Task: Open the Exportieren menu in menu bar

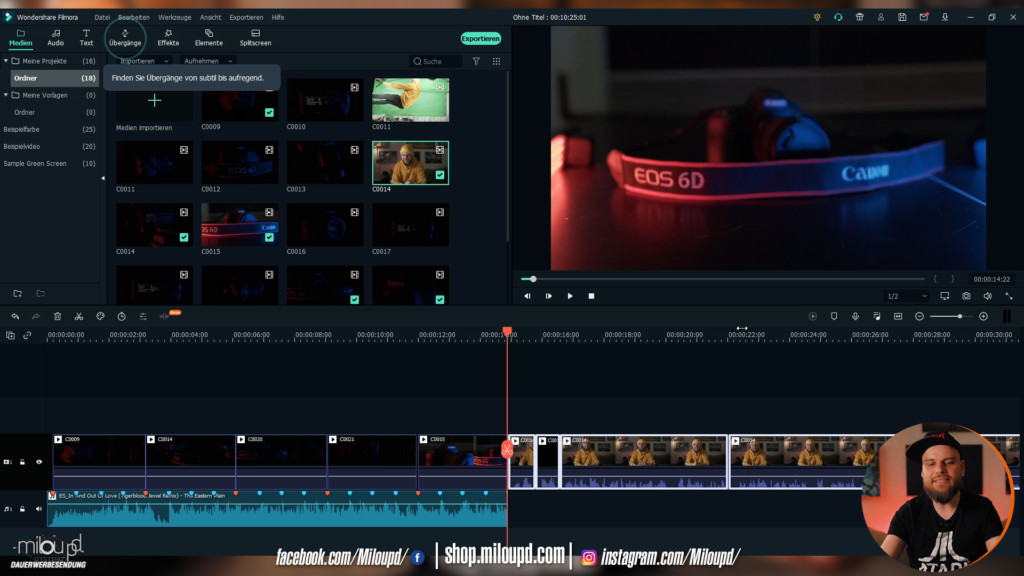Action: 246,17
